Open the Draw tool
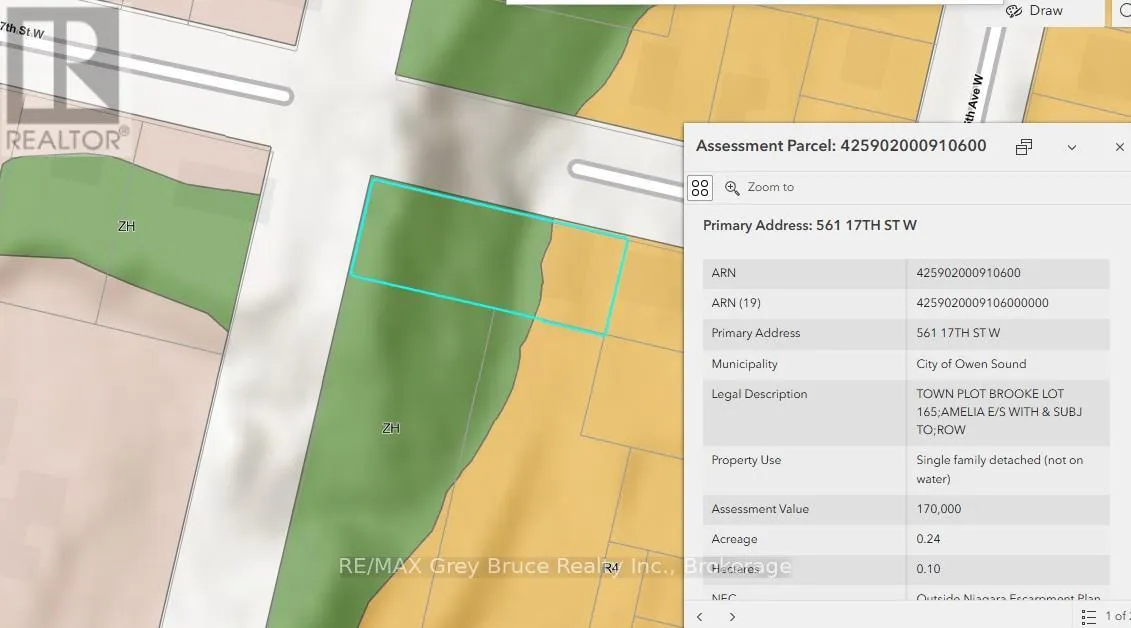Screen dimensions: 1131x628 tap(1035, 11)
